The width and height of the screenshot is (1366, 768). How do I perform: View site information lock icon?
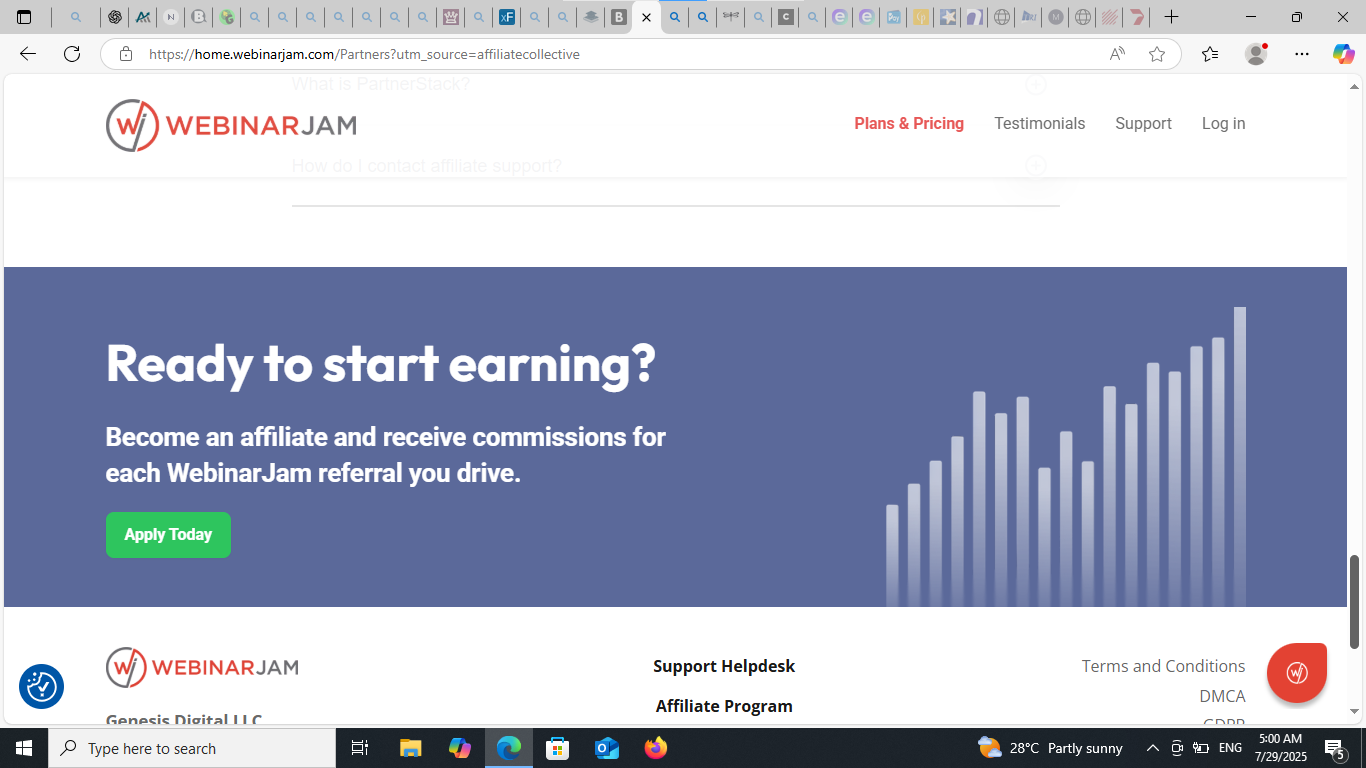[126, 54]
